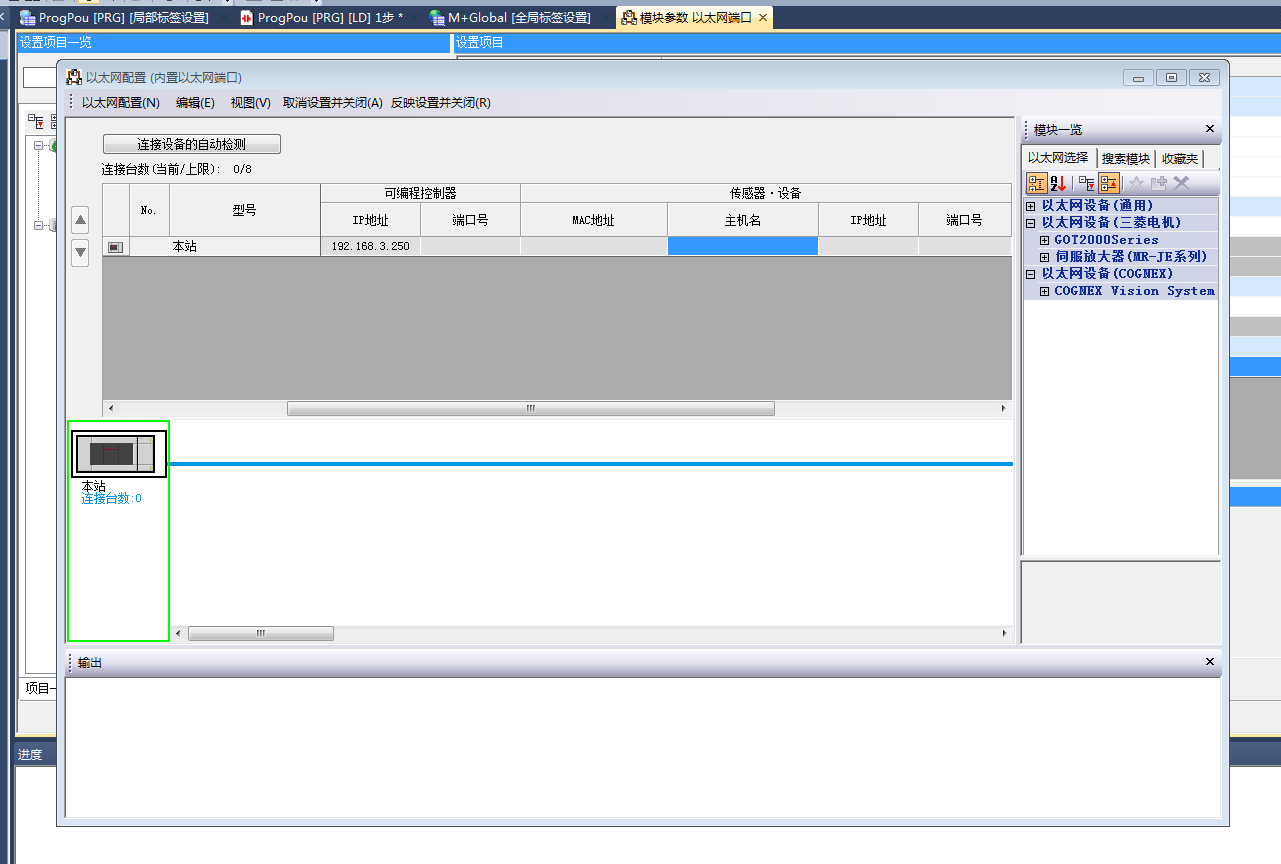Viewport: 1281px width, 864px height.
Task: Click the collapse all tree nodes icon
Action: tap(1109, 183)
